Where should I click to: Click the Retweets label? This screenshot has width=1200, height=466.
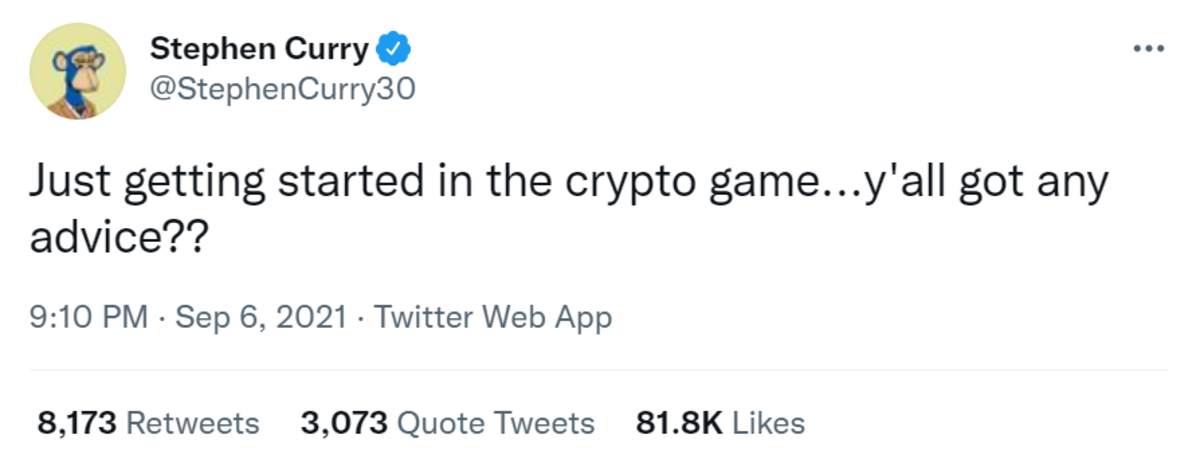(x=195, y=423)
